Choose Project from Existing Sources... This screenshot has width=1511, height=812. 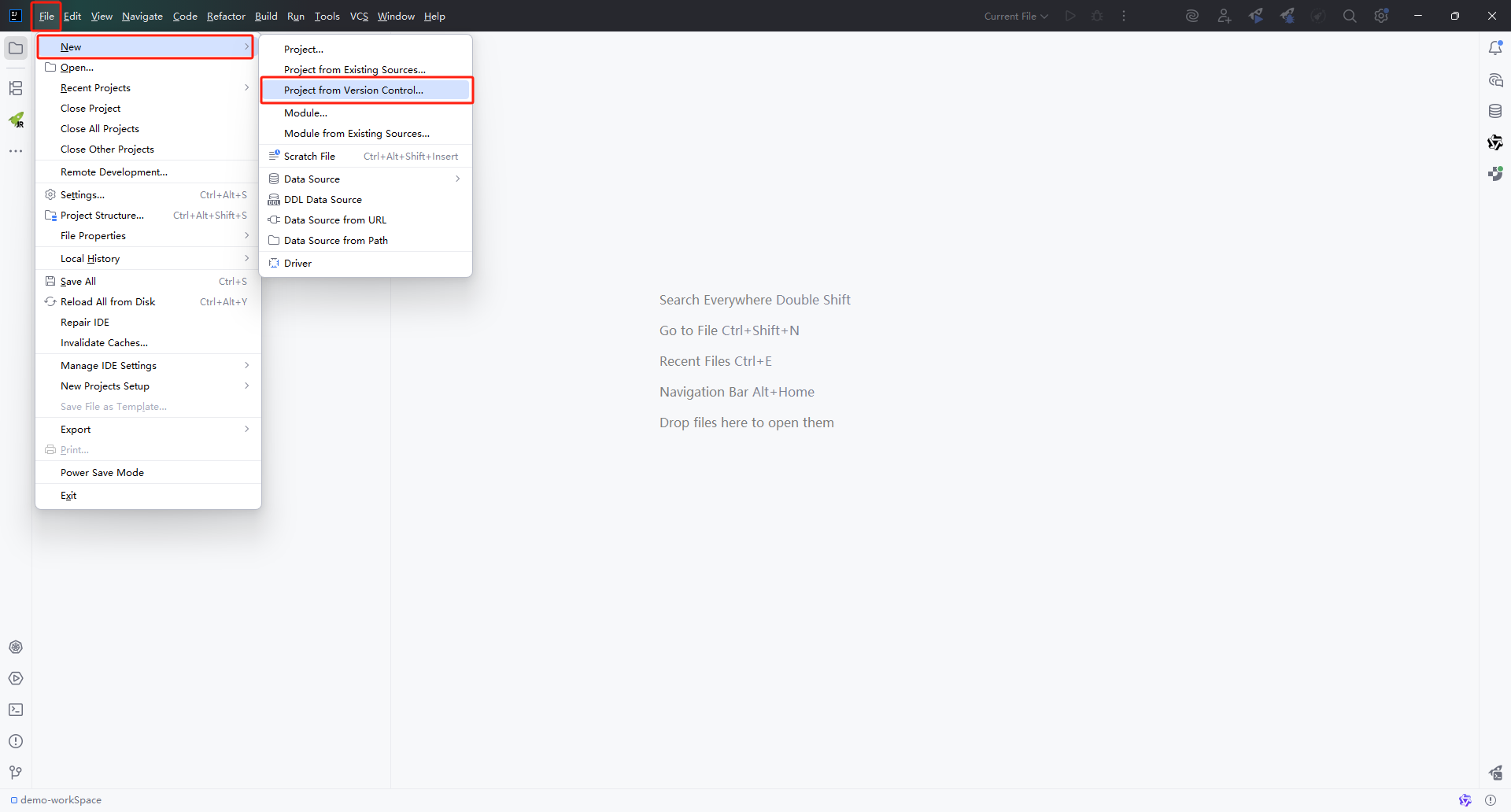[x=366, y=70]
